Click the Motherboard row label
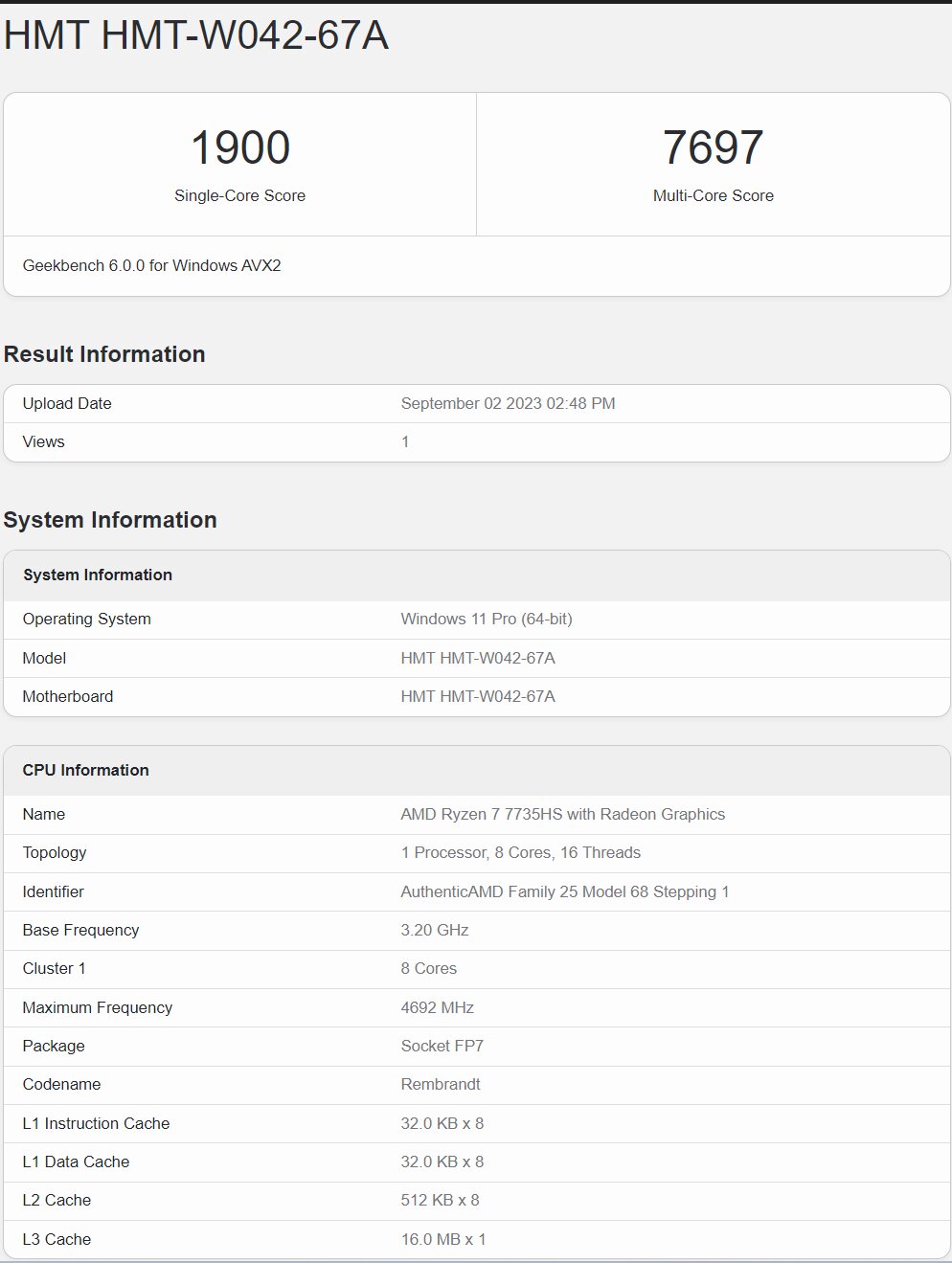 point(68,696)
